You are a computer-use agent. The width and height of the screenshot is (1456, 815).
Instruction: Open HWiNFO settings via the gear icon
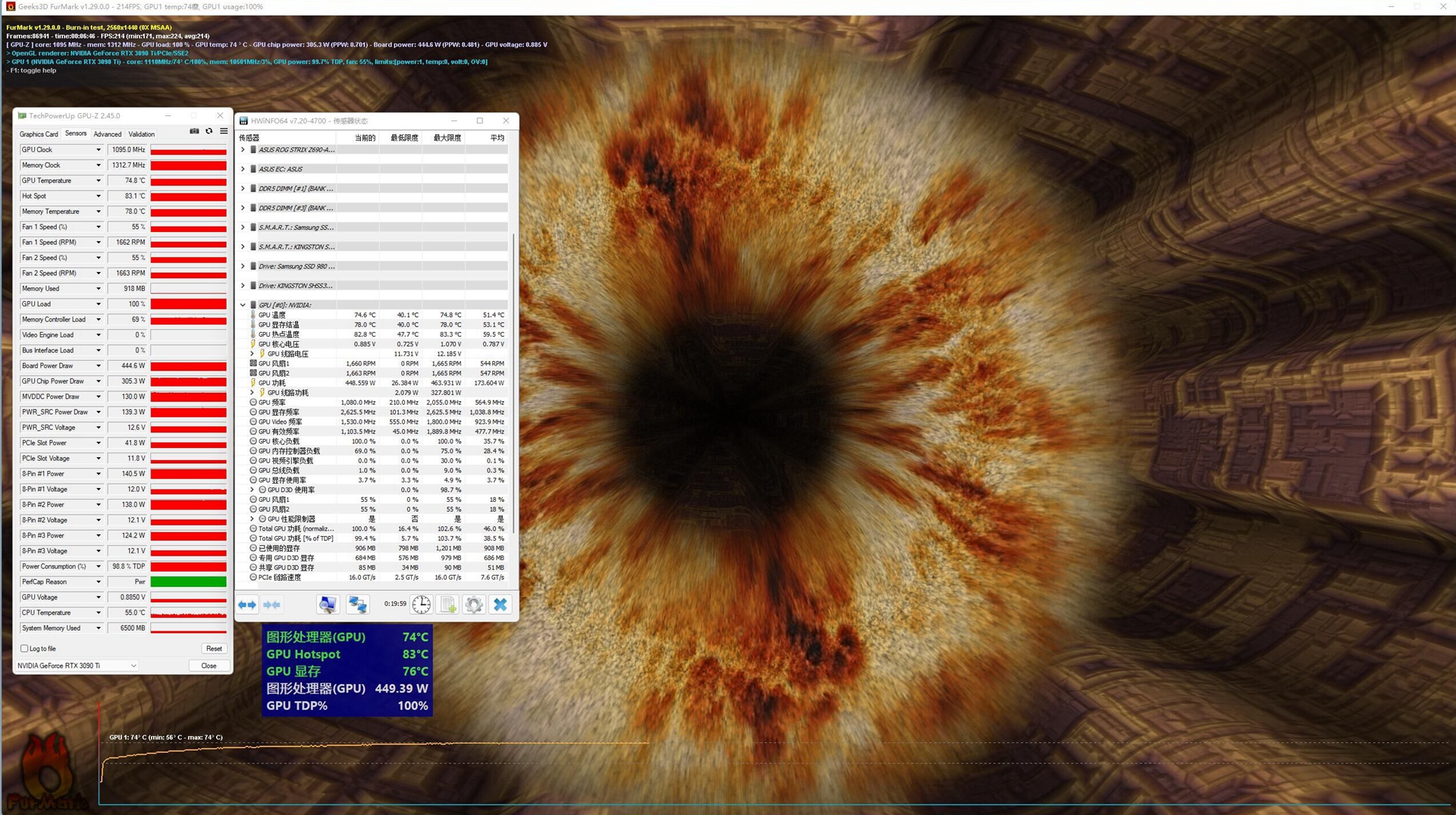coord(473,604)
